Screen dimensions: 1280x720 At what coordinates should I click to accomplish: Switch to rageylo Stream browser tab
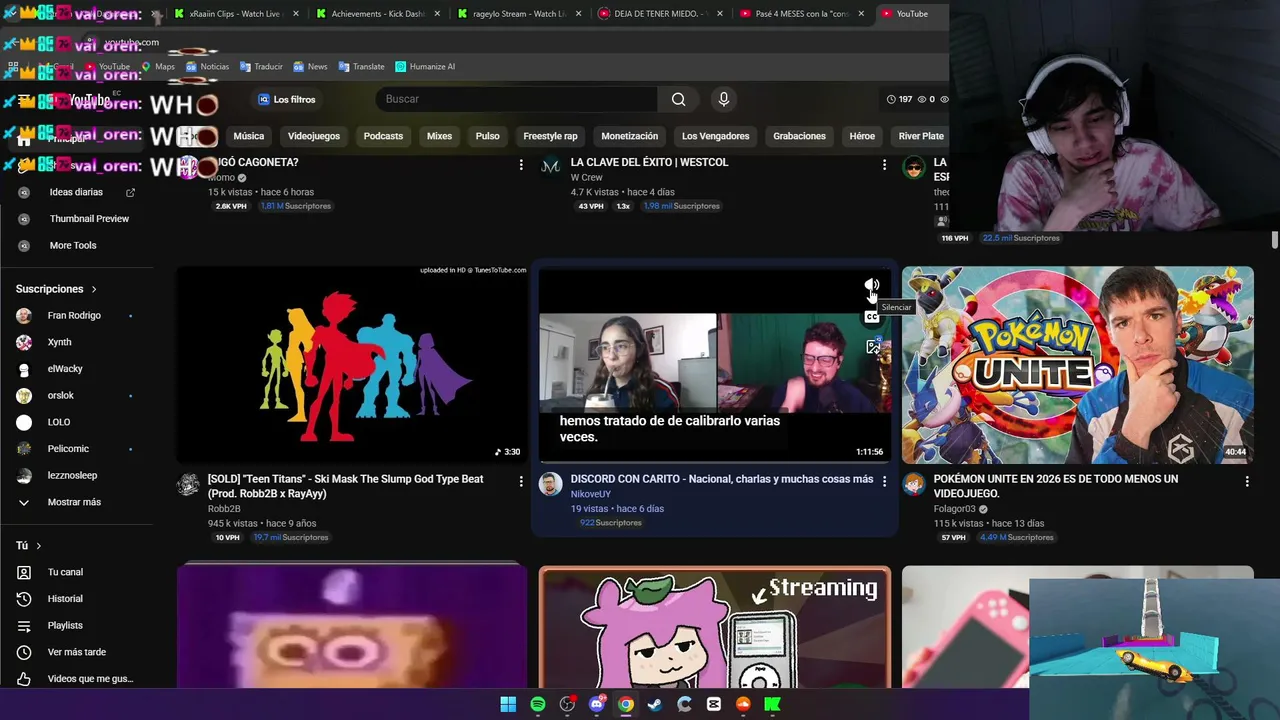[519, 14]
